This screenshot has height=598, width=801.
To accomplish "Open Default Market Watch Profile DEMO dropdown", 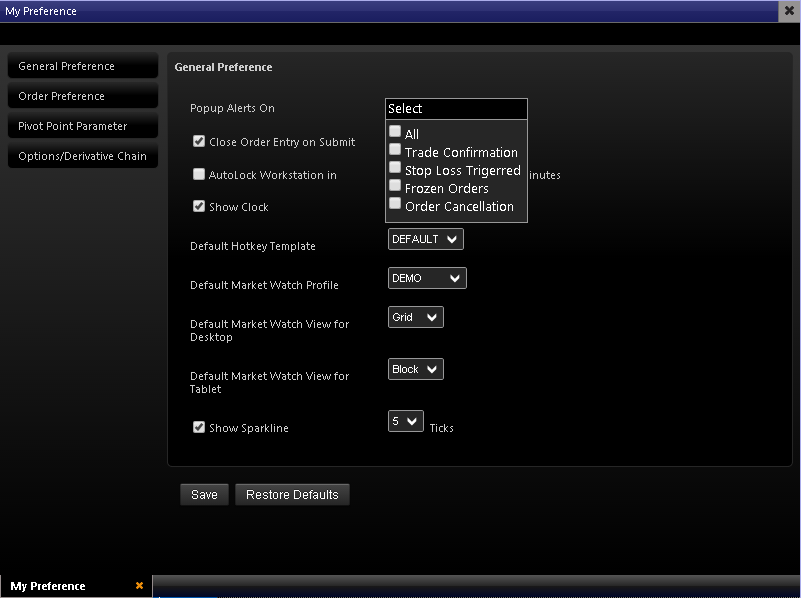I will [427, 278].
